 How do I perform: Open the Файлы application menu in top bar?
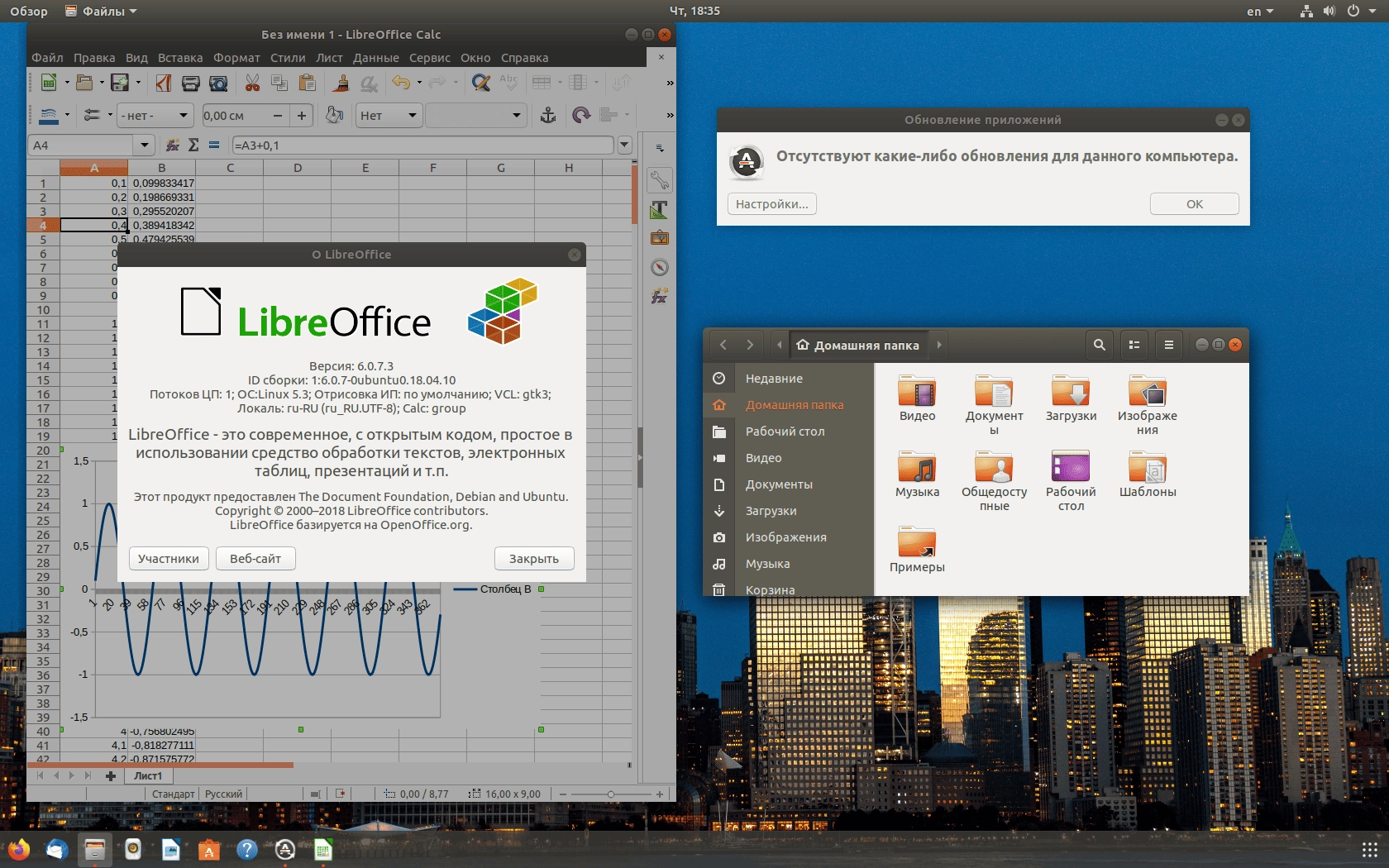[x=101, y=11]
